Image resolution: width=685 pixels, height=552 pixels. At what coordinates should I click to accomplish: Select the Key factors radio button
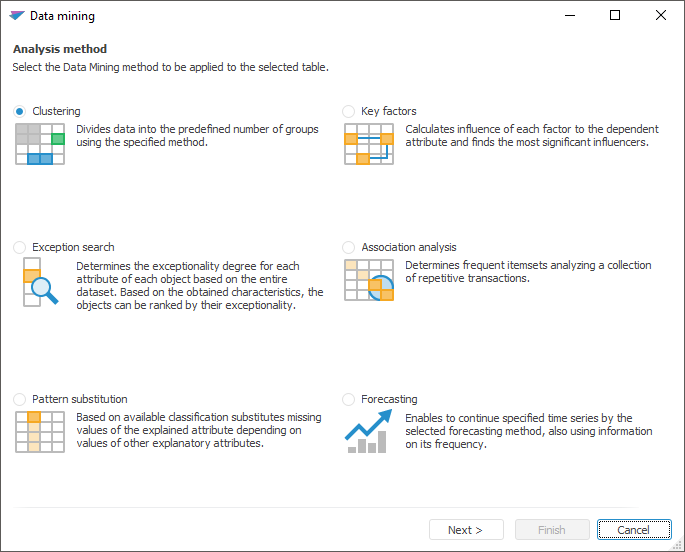point(348,111)
